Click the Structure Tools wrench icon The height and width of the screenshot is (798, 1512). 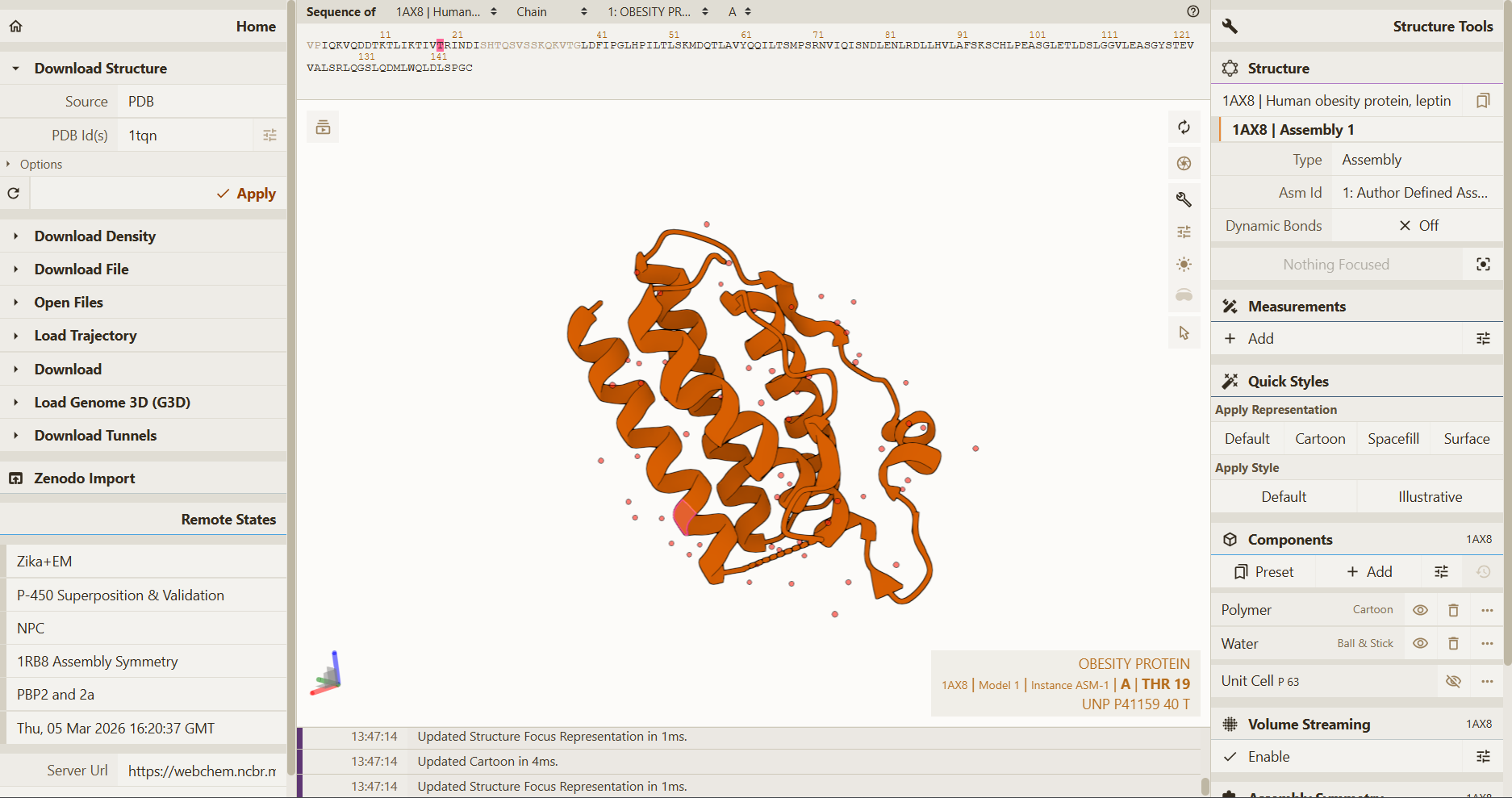(x=1230, y=27)
